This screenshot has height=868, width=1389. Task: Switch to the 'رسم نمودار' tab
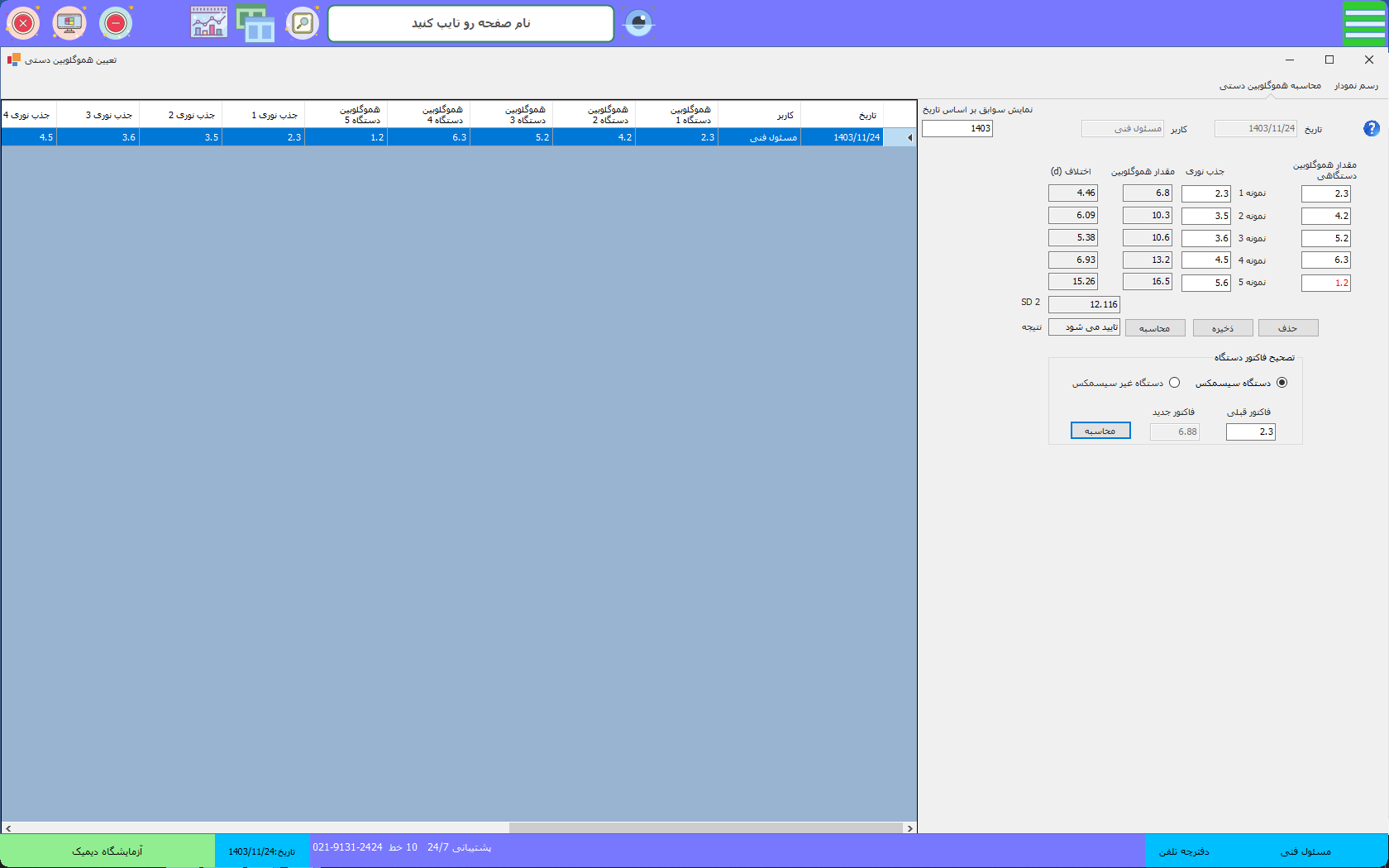coord(1356,86)
